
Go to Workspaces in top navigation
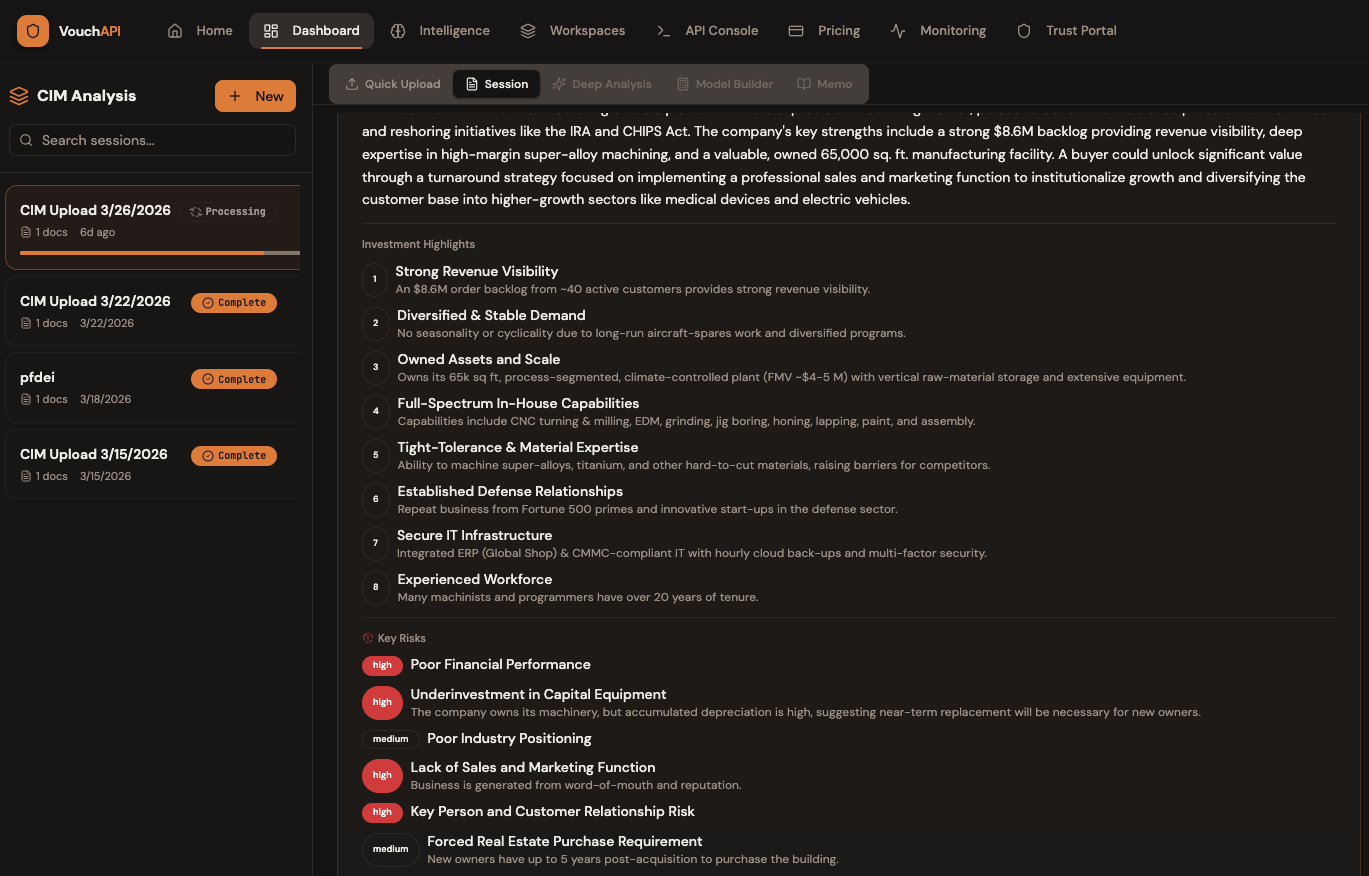pos(573,31)
